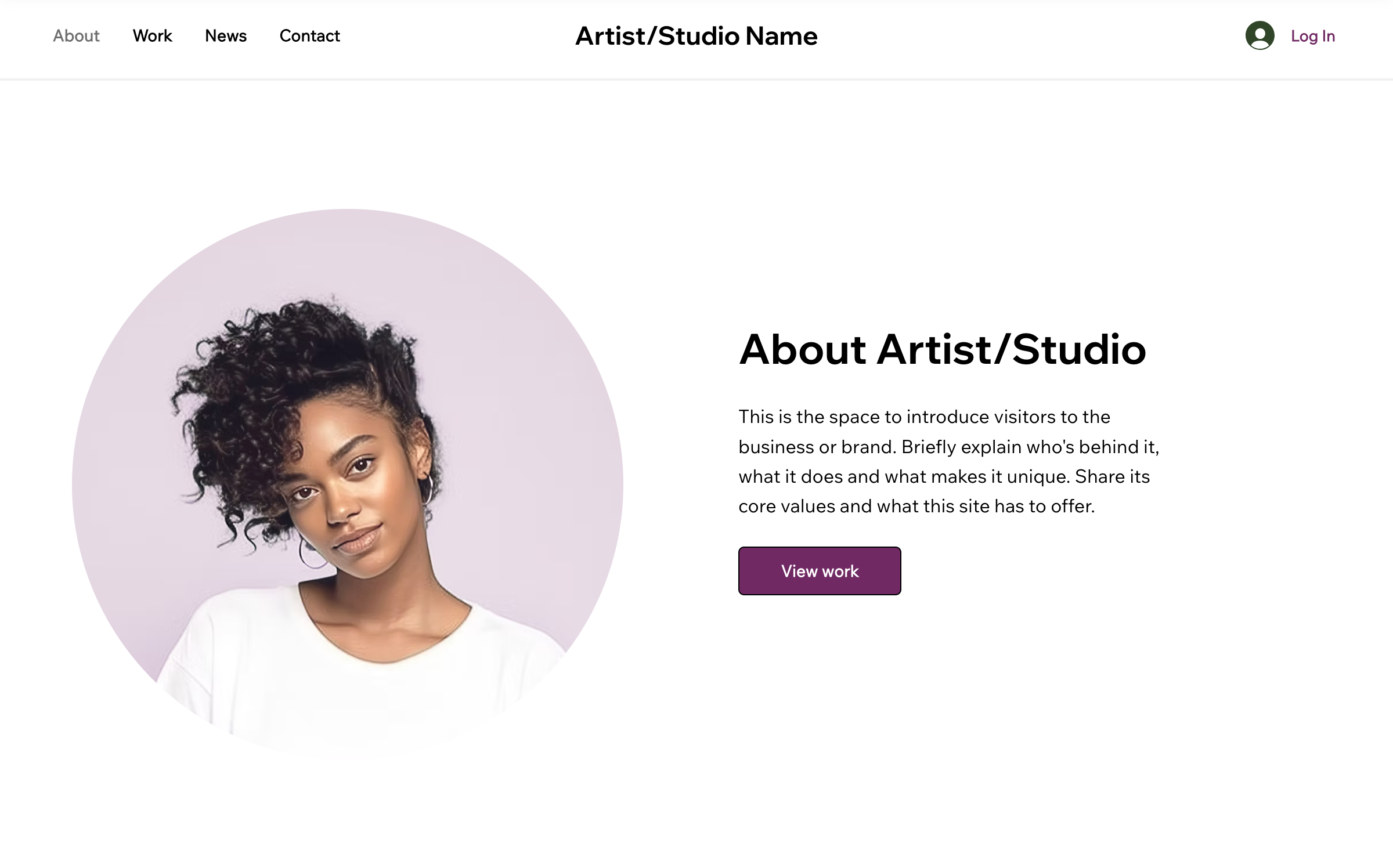Click the word 'Name' in site title
This screenshot has width=1393, height=868.
coord(781,36)
